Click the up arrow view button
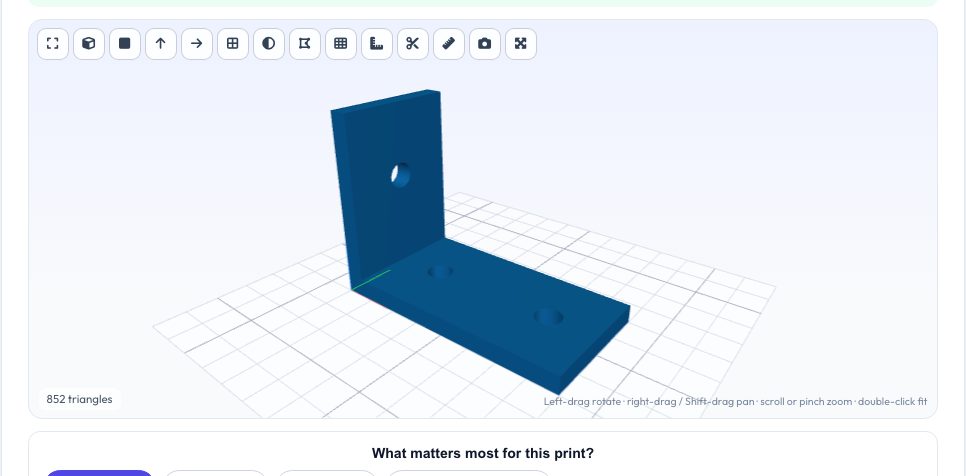Viewport: 966px width, 476px height. coord(161,44)
